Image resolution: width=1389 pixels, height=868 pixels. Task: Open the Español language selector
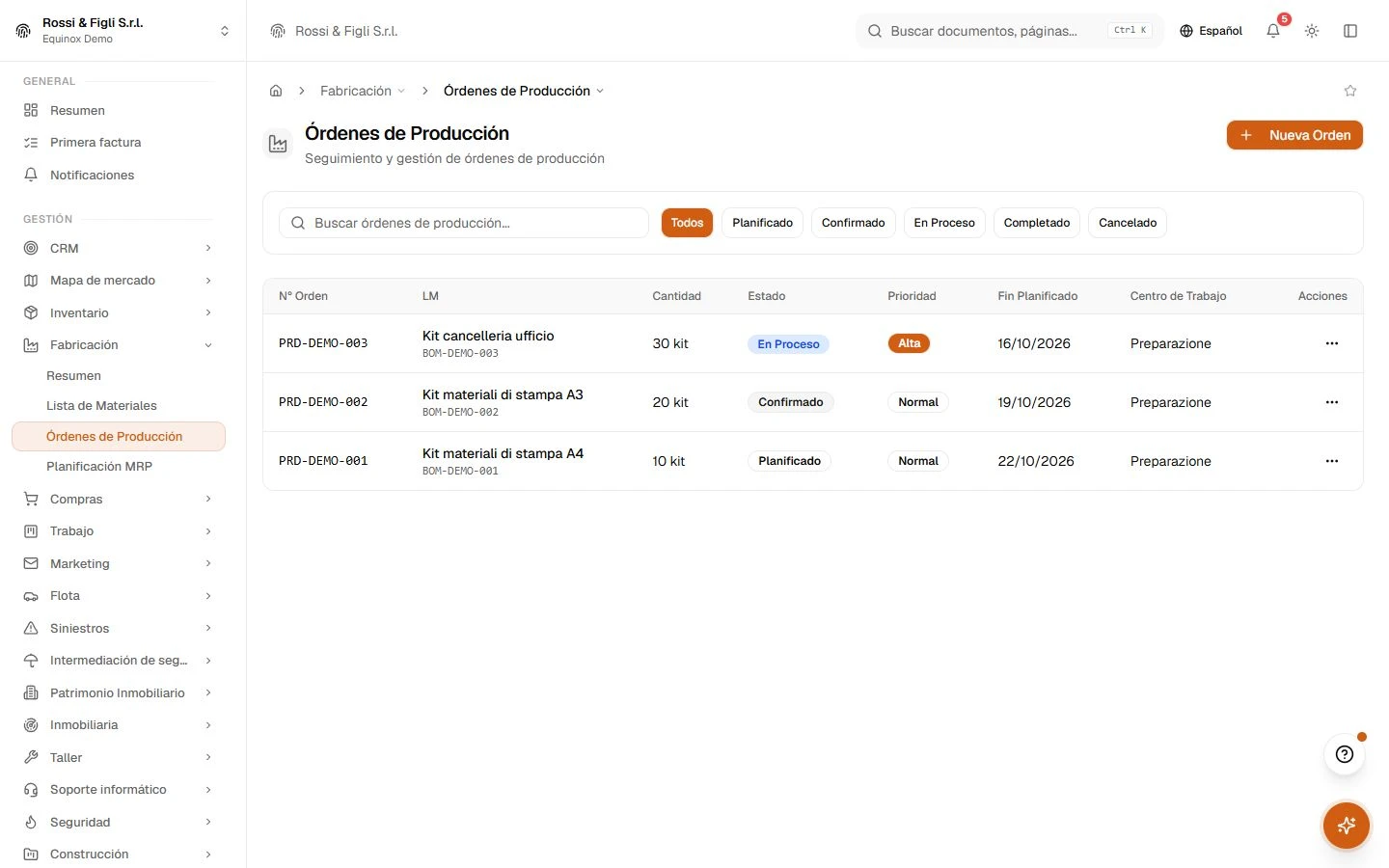1211,31
